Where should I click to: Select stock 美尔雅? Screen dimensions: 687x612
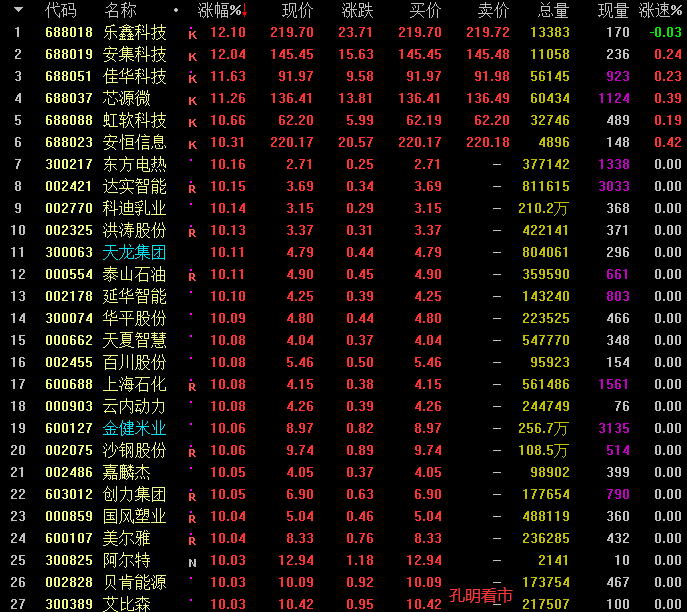127,538
